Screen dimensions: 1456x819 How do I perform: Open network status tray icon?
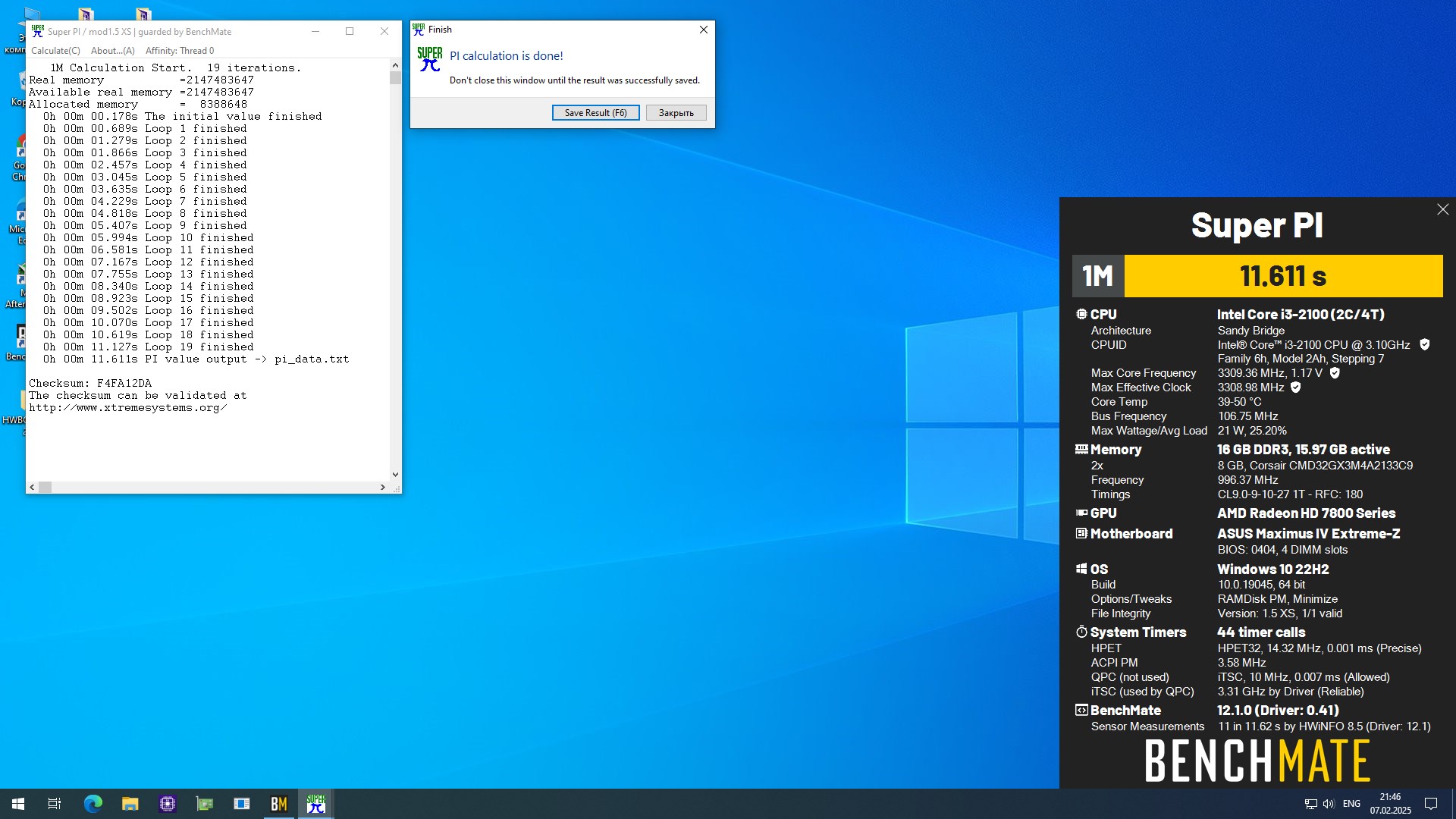[1310, 804]
